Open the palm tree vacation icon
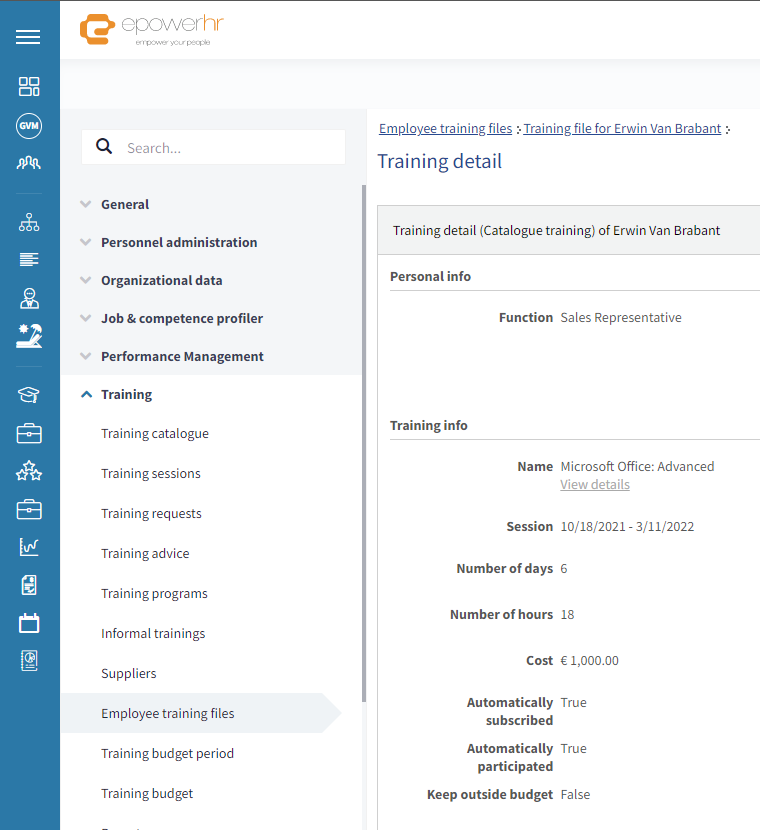 click(x=29, y=336)
